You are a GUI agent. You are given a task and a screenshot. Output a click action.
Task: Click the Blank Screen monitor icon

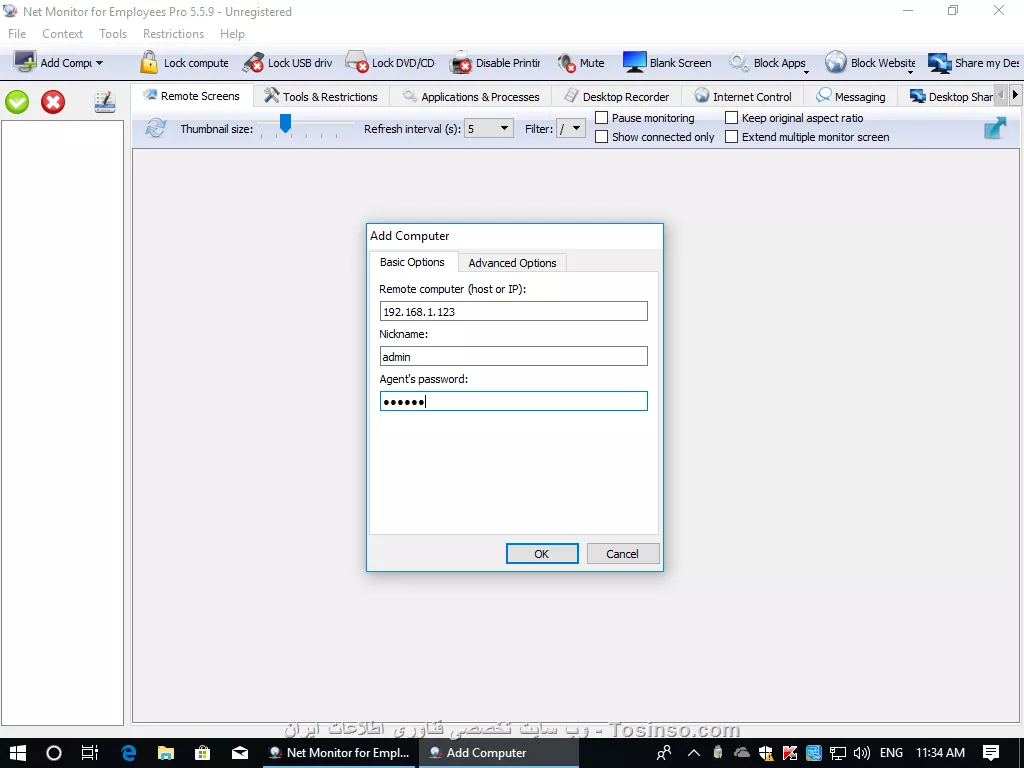click(634, 63)
